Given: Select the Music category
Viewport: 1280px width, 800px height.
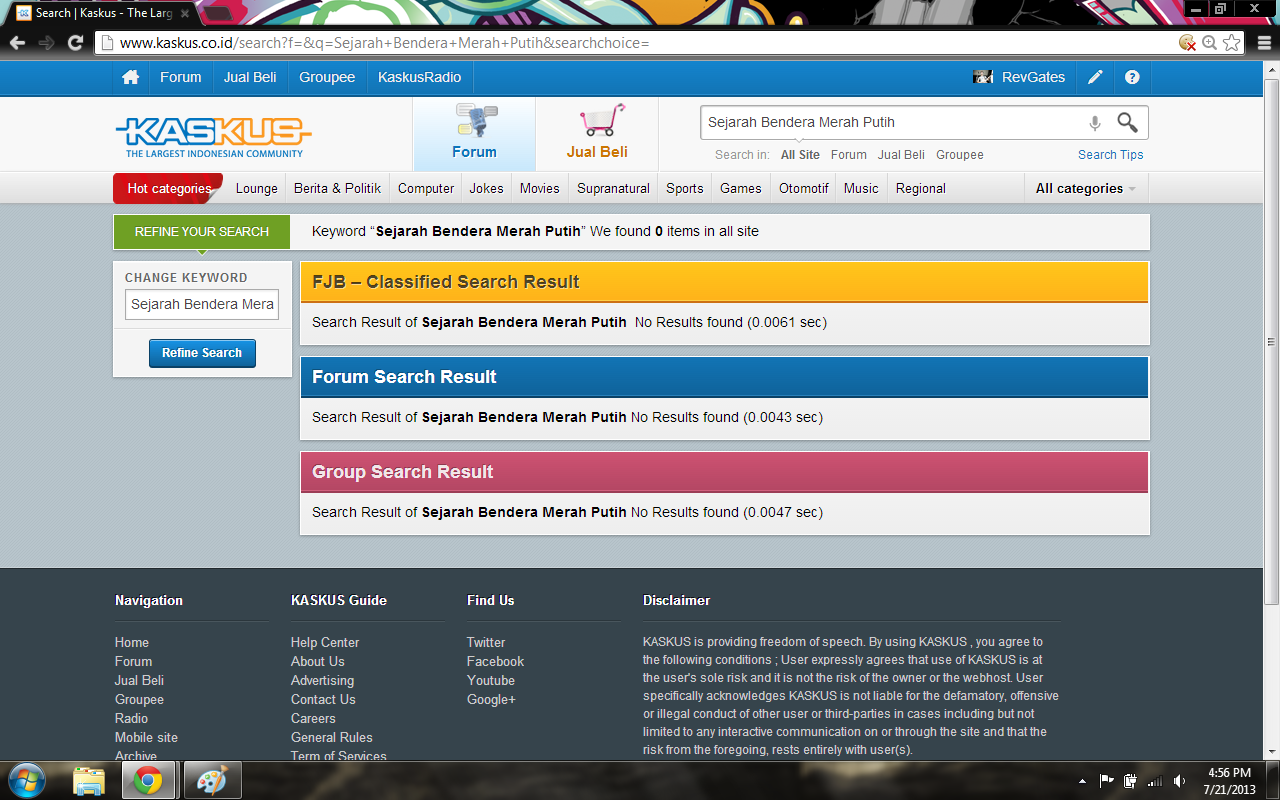Looking at the screenshot, I should (x=861, y=188).
